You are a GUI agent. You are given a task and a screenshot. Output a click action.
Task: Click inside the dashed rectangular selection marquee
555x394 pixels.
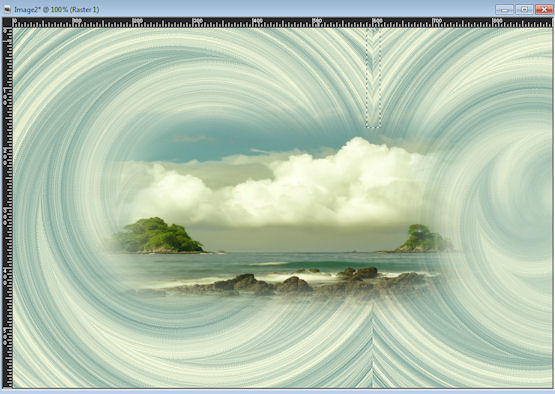pos(373,79)
